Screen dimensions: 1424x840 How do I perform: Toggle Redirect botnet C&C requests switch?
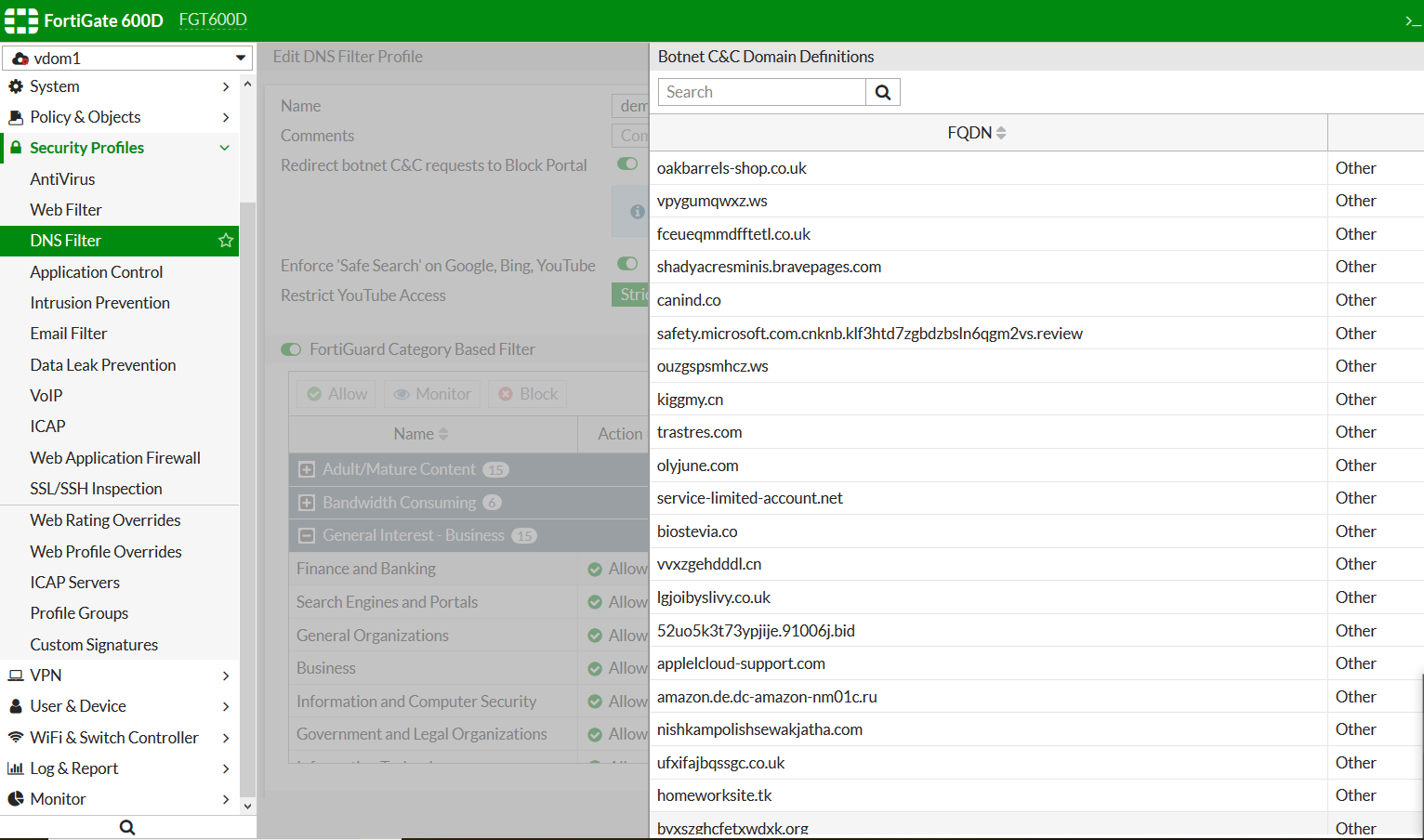tap(628, 164)
